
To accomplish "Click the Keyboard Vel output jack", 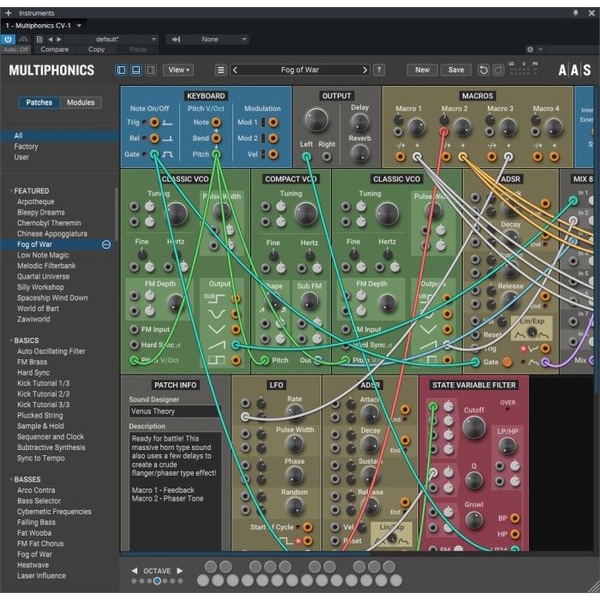I will (273, 154).
